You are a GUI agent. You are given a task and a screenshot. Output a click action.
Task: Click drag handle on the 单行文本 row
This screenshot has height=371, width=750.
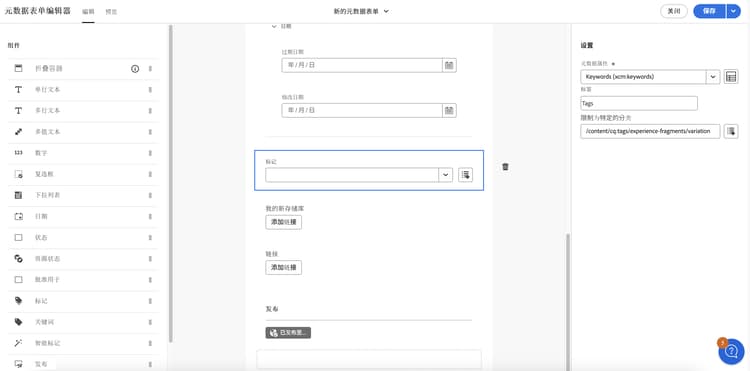tap(150, 90)
